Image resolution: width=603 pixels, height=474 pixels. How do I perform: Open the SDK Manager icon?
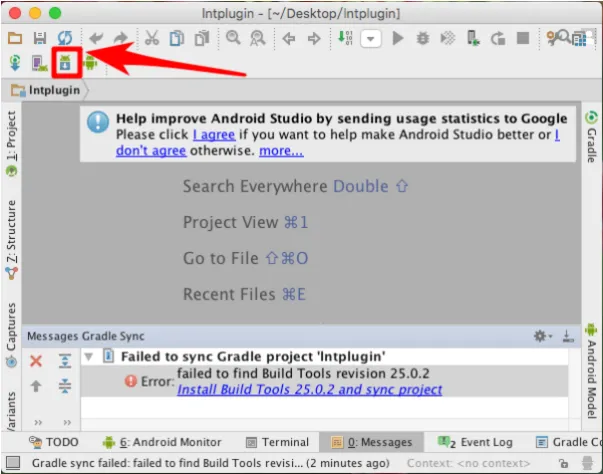coord(65,63)
